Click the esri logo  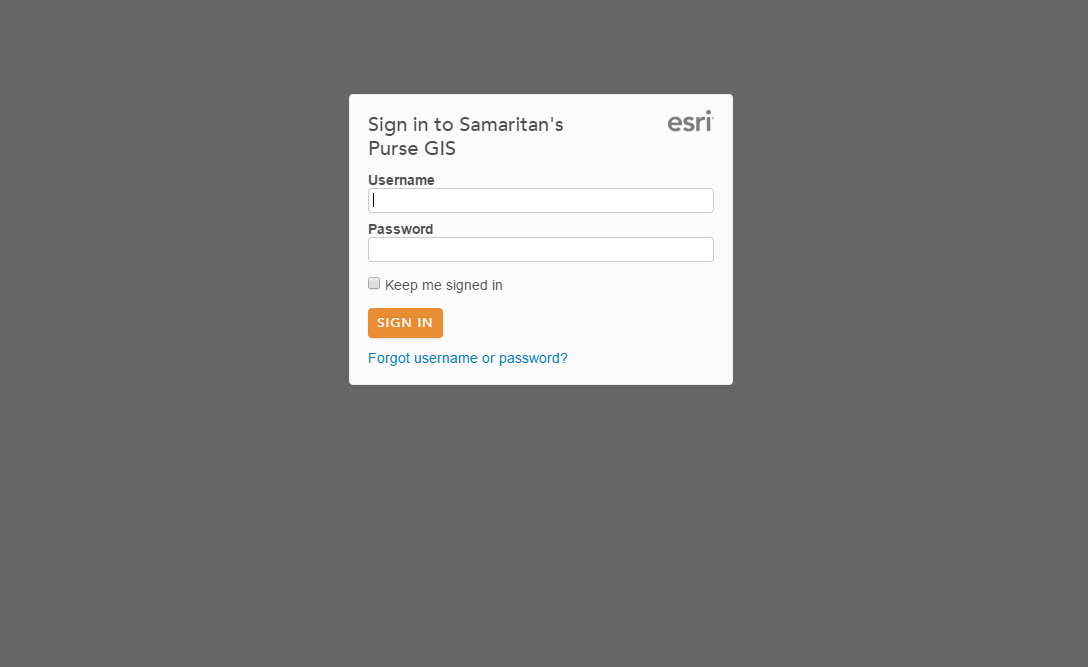click(x=690, y=122)
